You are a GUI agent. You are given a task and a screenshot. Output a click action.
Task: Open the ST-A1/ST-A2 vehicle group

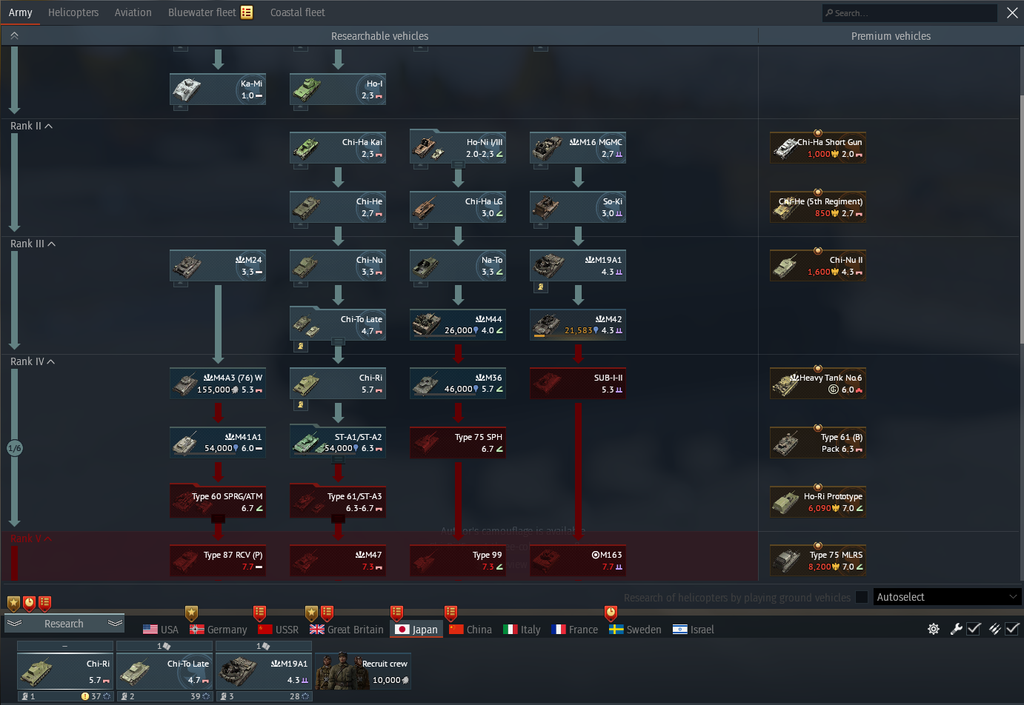[338, 442]
